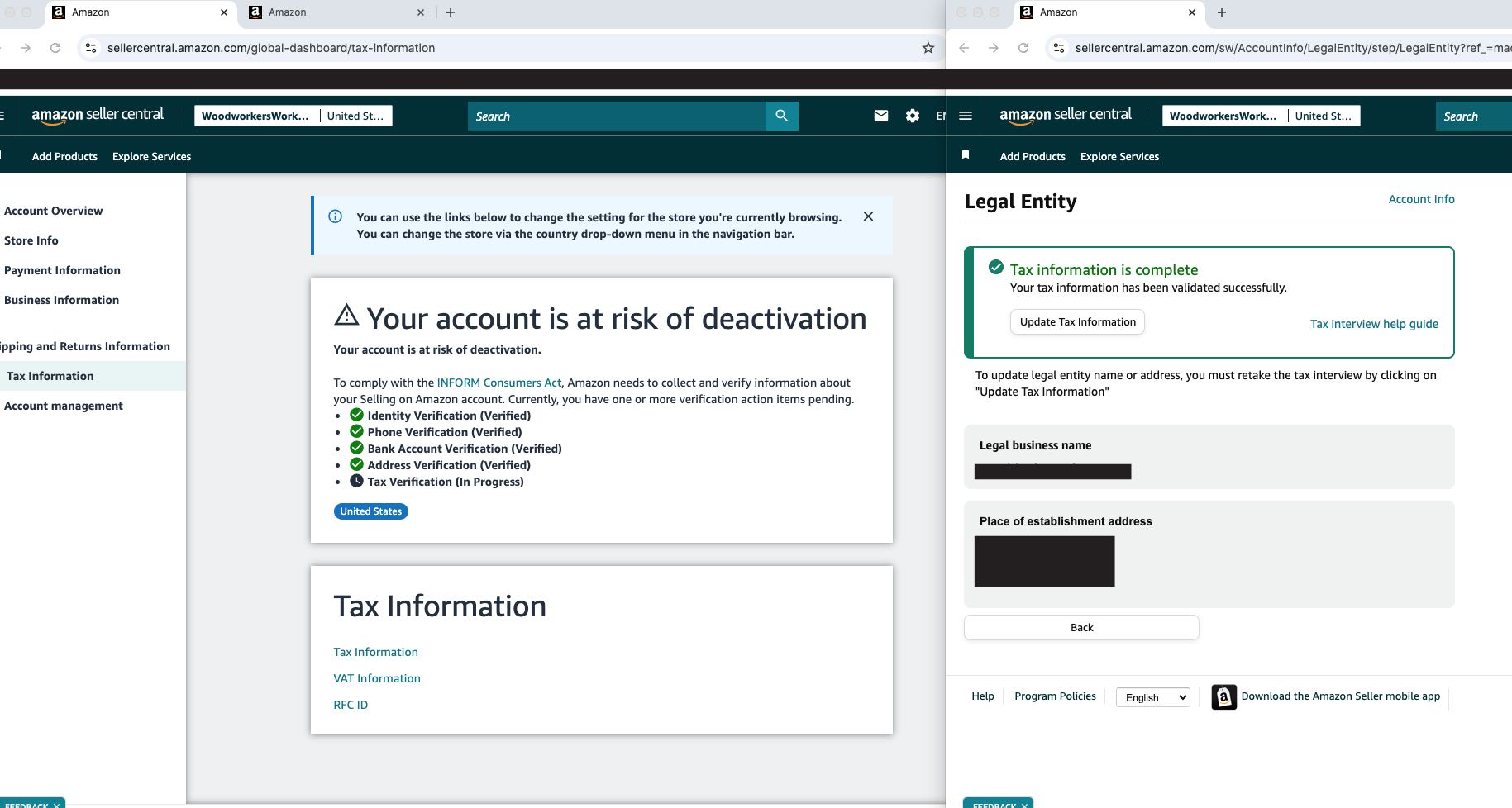Open the English language dropdown in footer
This screenshot has height=808, width=1512.
pos(1152,697)
